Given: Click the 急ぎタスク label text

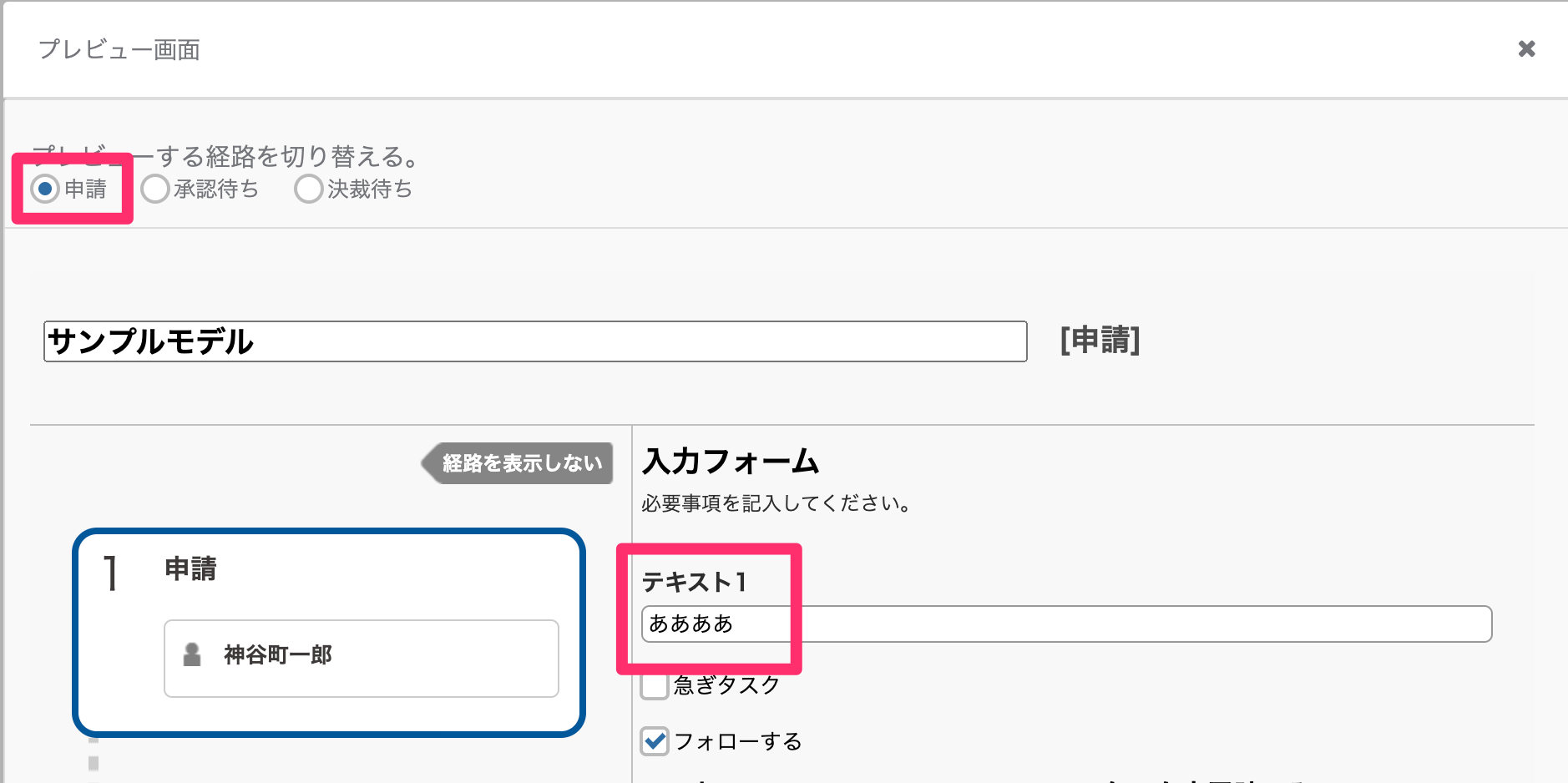Looking at the screenshot, I should tap(726, 685).
